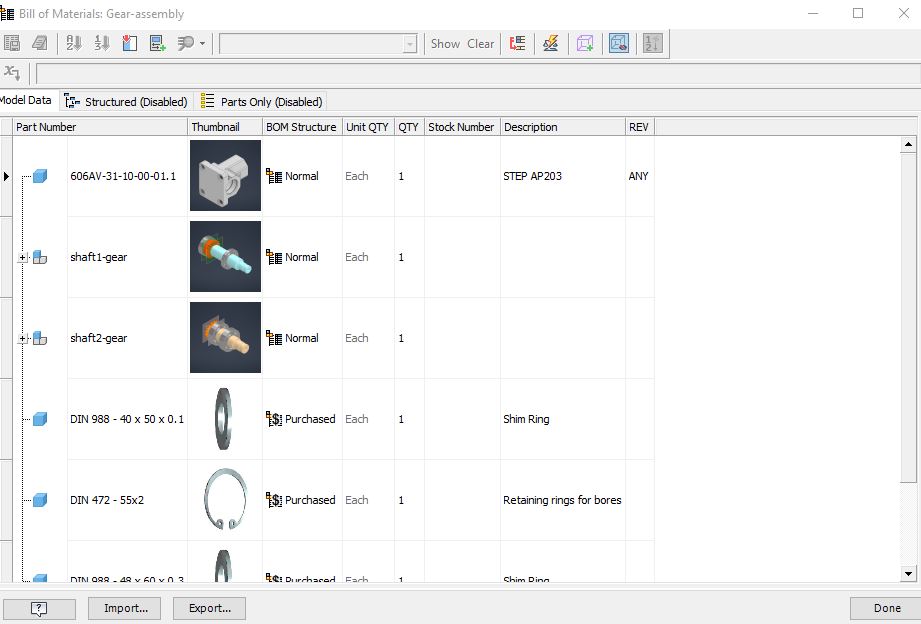The height and width of the screenshot is (624, 921).
Task: Click the update mass properties icon
Action: click(x=550, y=43)
